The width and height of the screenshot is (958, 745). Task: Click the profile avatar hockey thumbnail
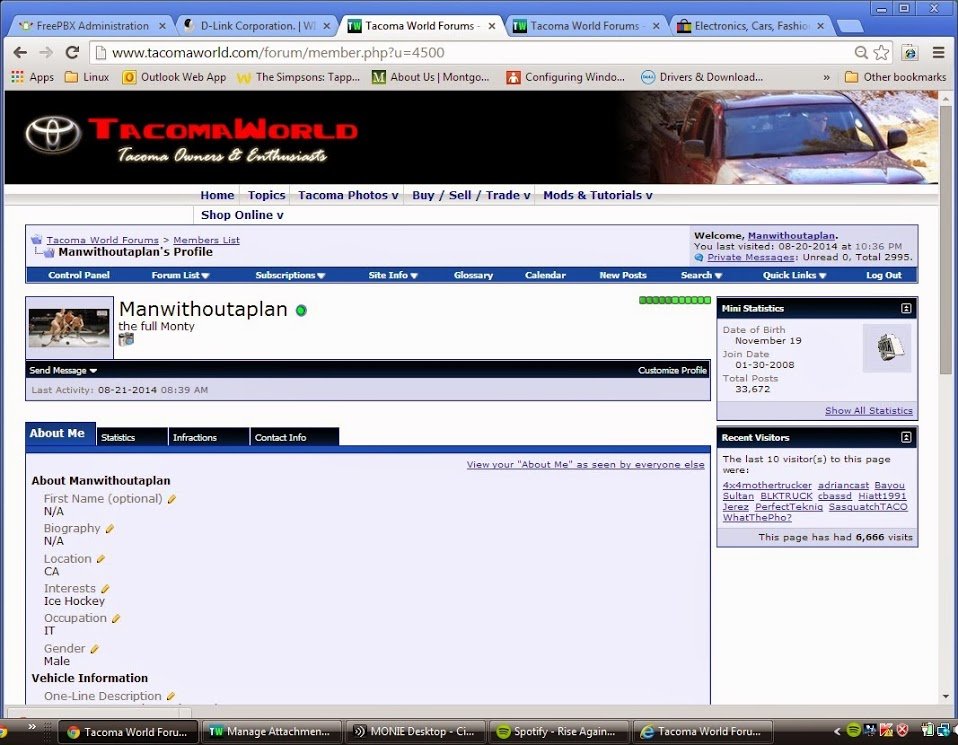[x=69, y=328]
